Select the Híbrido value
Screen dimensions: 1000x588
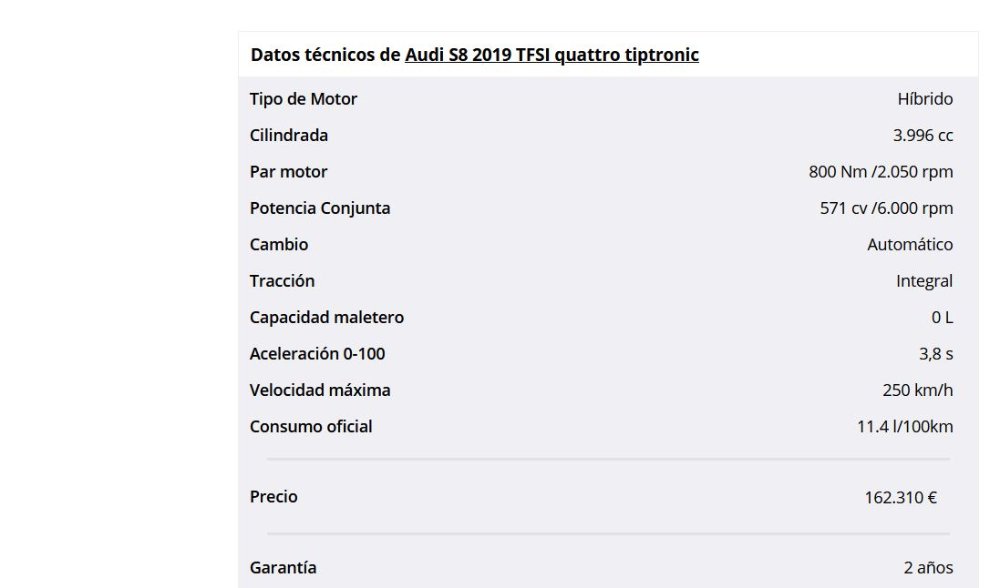(925, 99)
